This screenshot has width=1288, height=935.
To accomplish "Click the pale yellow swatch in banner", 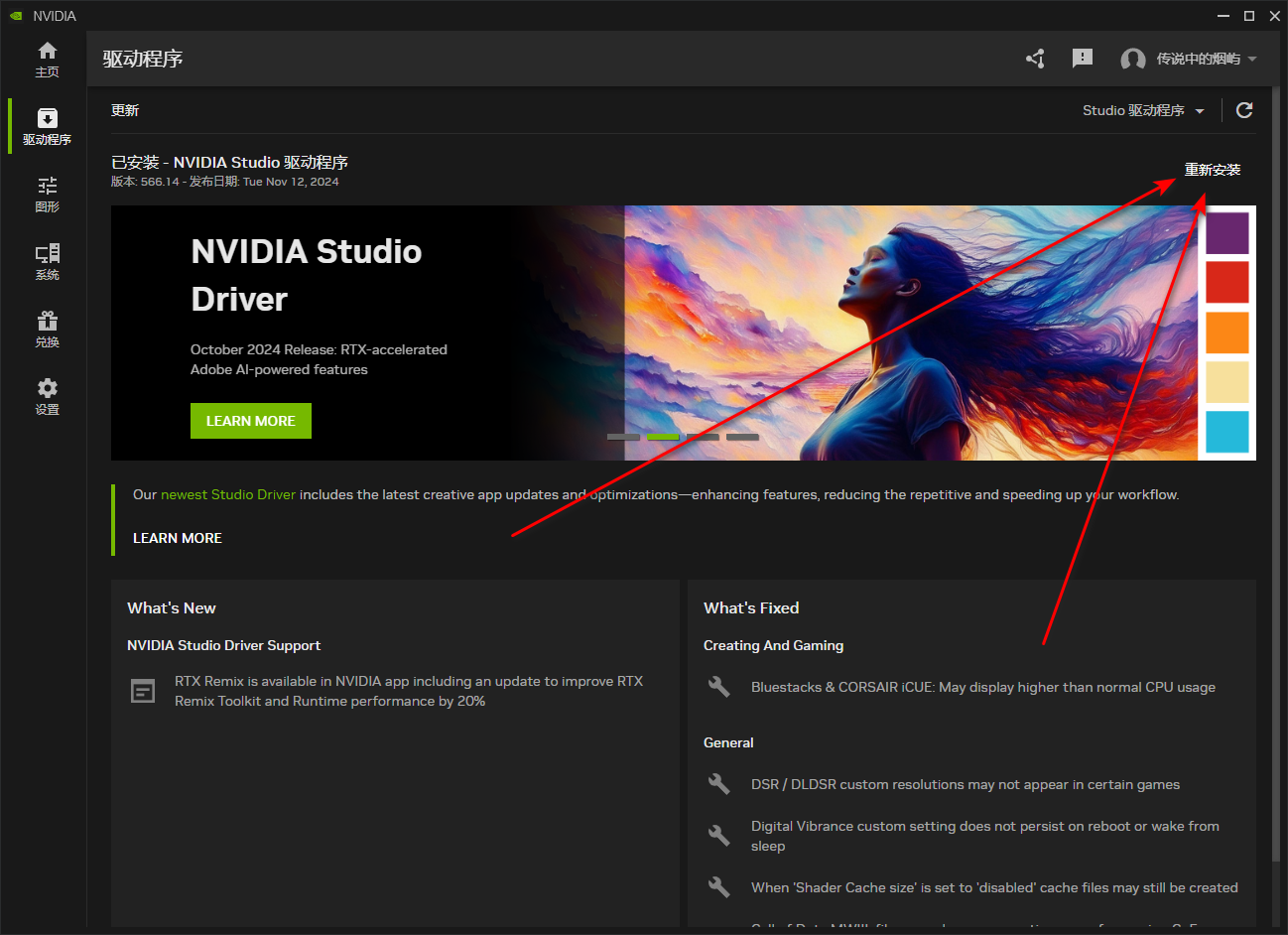I will click(x=1227, y=382).
